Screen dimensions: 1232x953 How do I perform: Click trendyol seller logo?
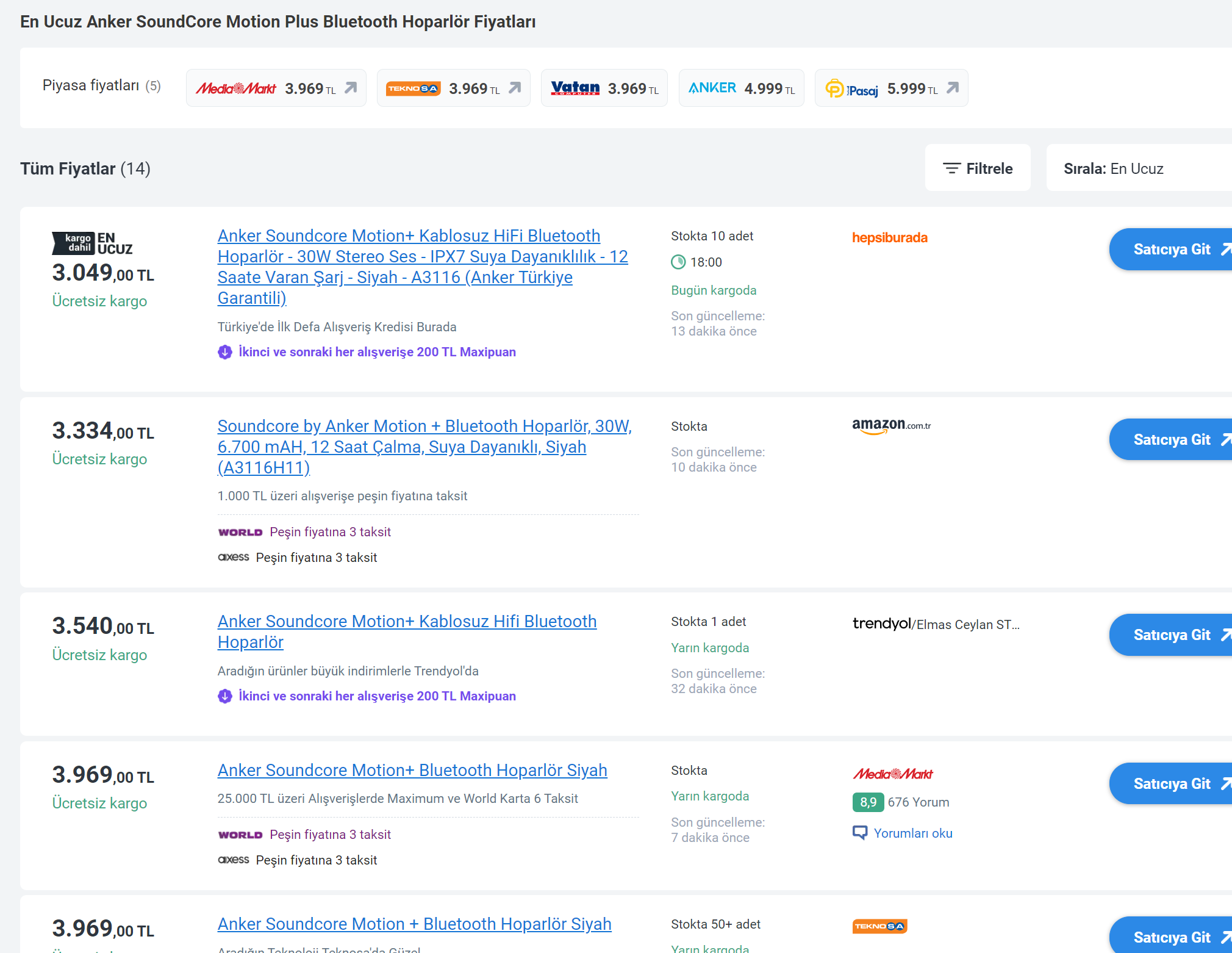point(881,624)
